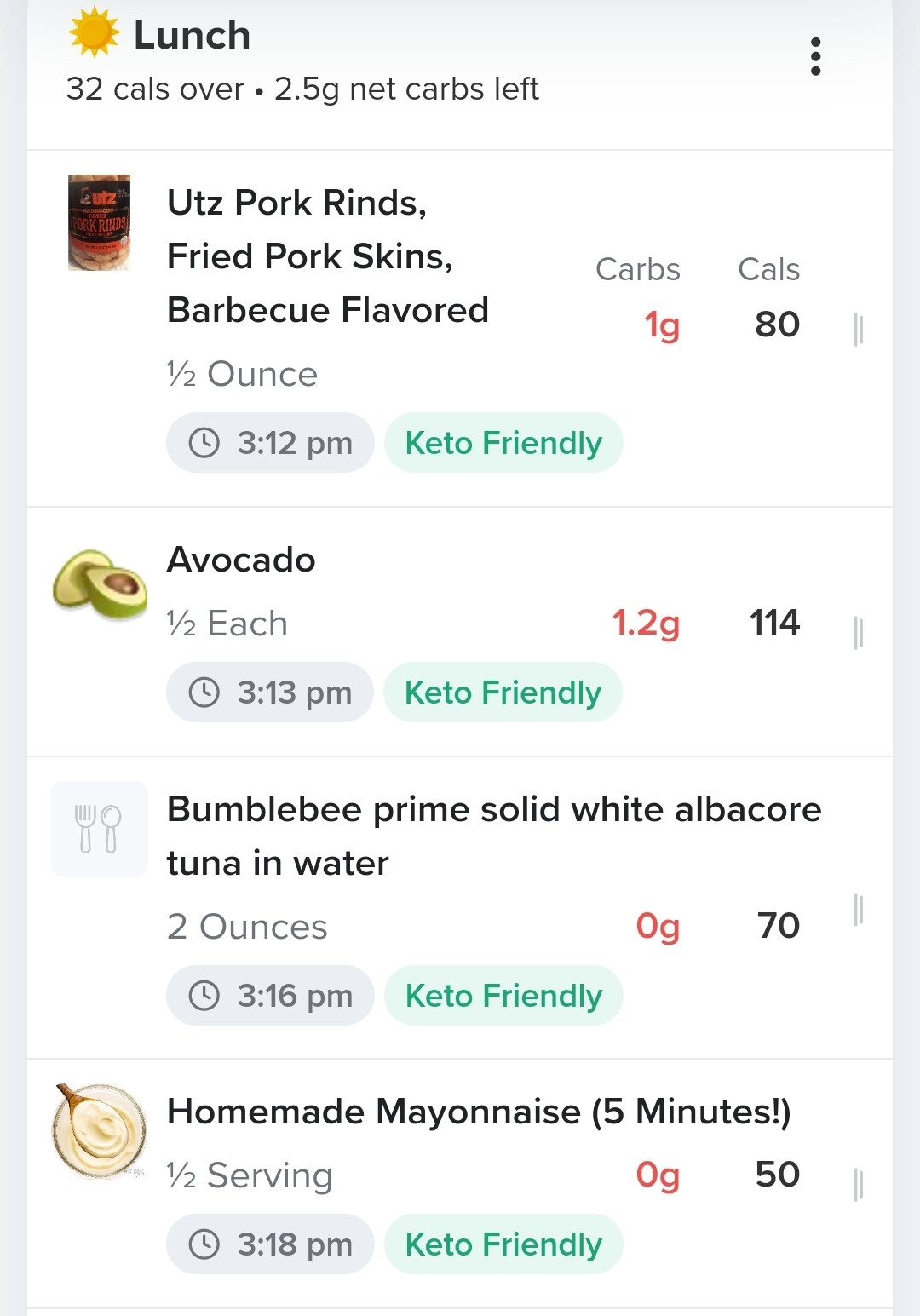Tap the sun icon beside Lunch

click(x=94, y=32)
